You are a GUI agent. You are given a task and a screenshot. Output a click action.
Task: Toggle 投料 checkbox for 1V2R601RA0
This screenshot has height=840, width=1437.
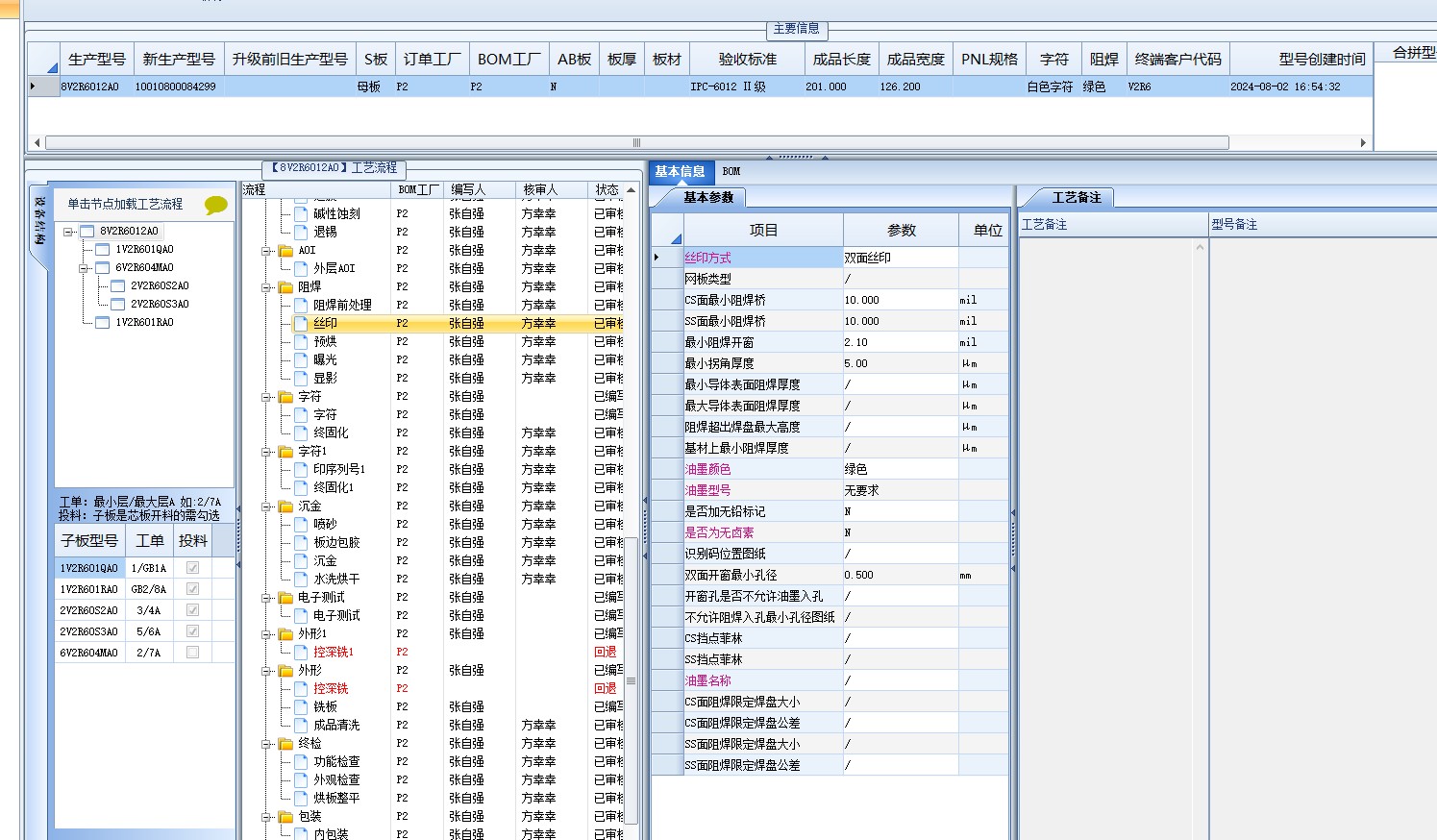192,589
